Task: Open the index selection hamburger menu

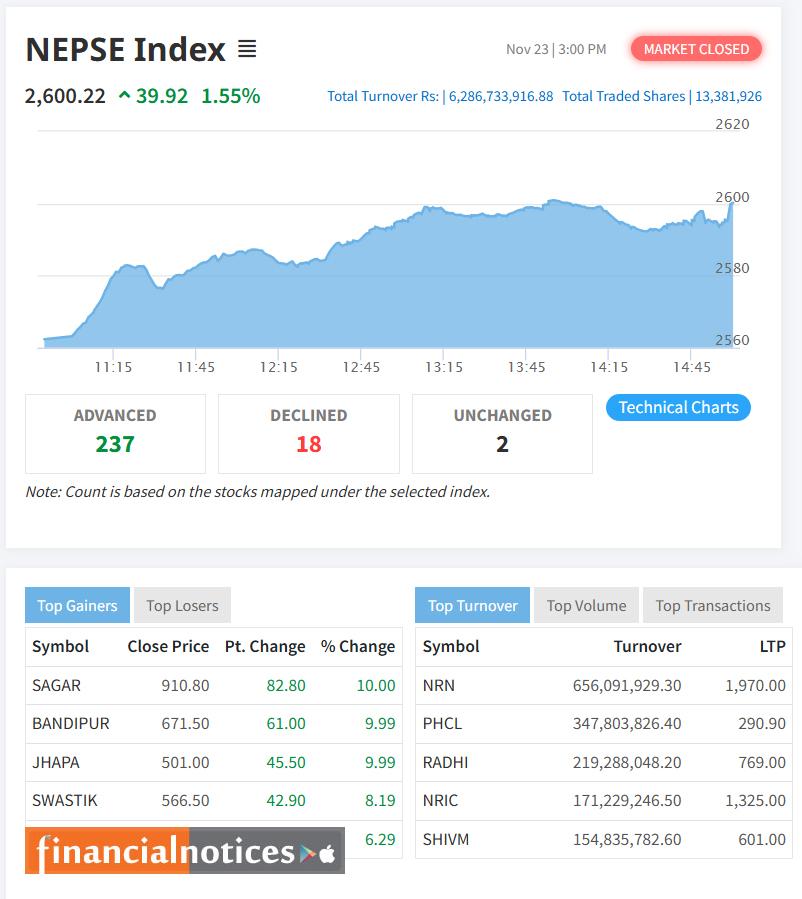Action: (x=247, y=48)
